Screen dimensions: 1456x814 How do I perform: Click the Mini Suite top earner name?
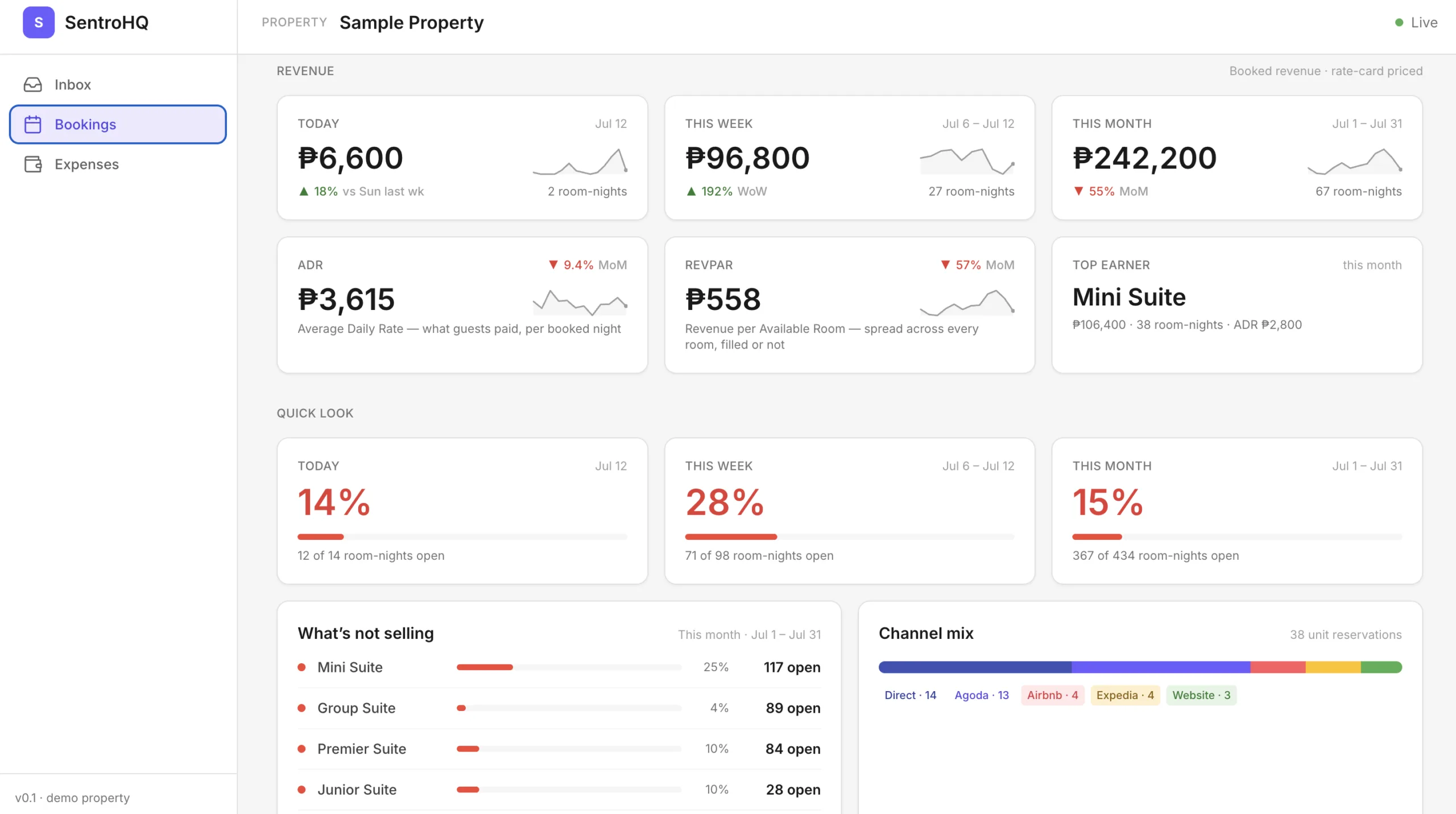1129,297
